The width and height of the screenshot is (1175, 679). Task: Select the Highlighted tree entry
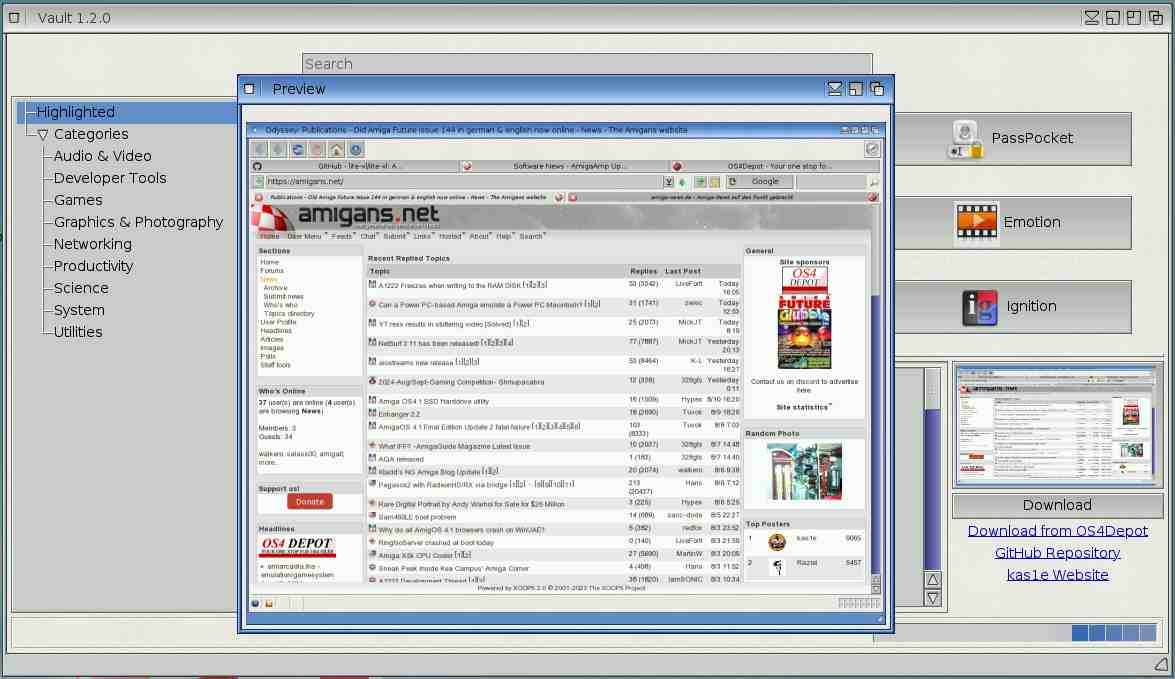(x=76, y=112)
